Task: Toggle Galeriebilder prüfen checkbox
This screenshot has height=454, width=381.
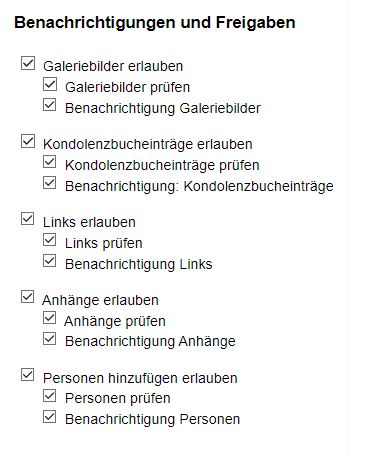Action: [50, 84]
